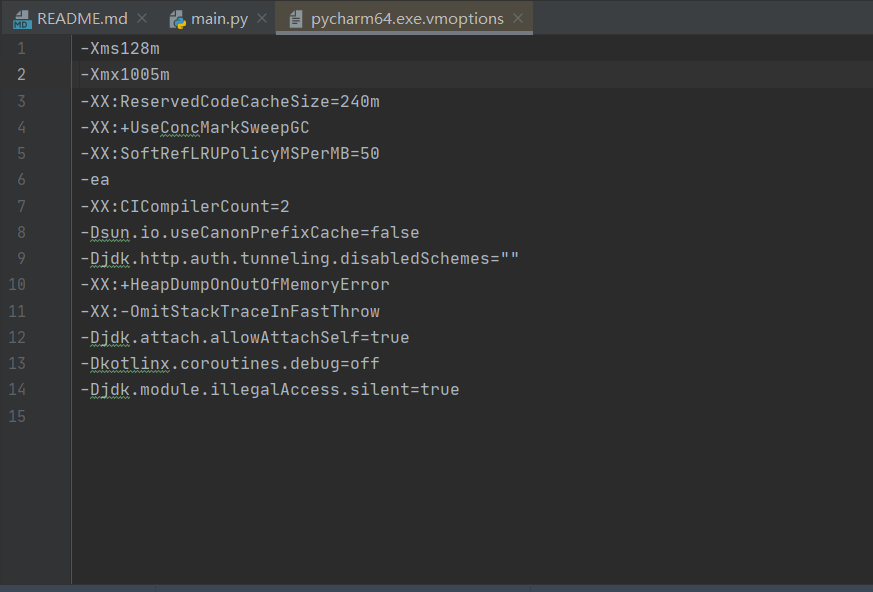Screen dimensions: 873x592
Task: Click the config file icon on vmoptions tab
Action: 294,18
